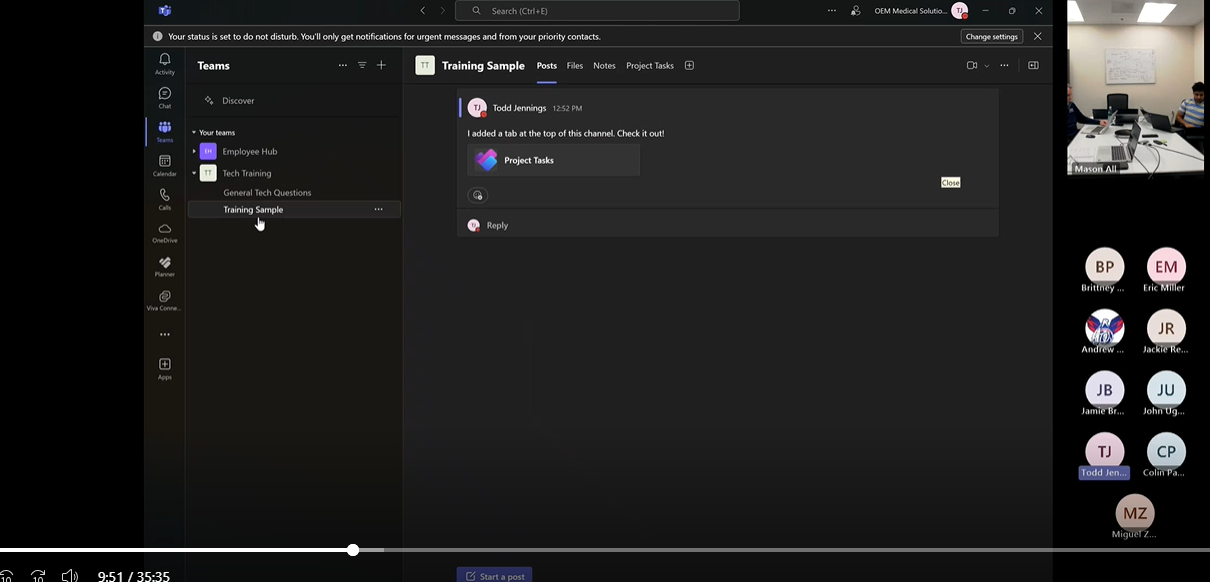This screenshot has width=1210, height=582.
Task: Seek using the video progress bar handle
Action: pyautogui.click(x=353, y=550)
